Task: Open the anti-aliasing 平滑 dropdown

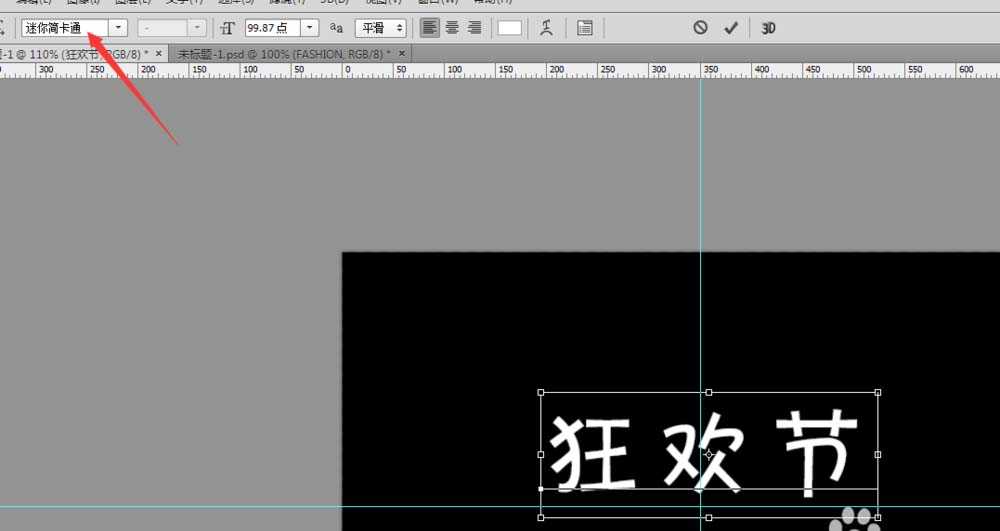Action: coord(380,28)
